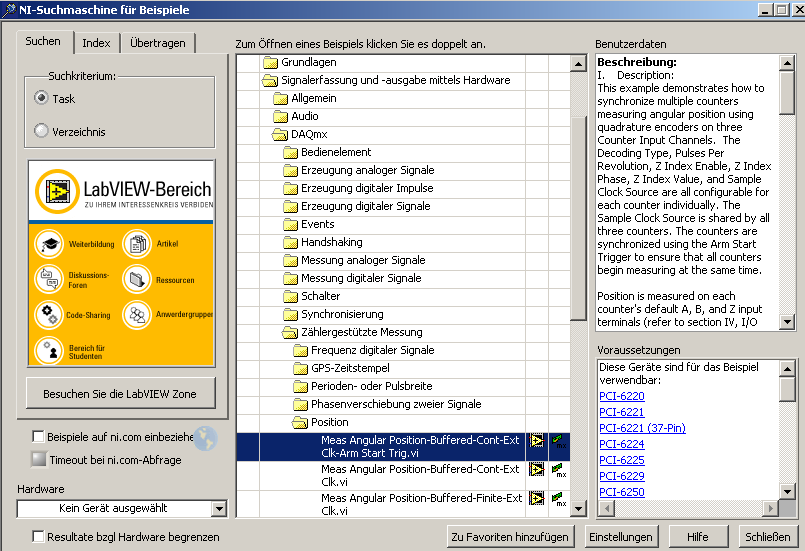
Task: Click VI icon of Buffered-Cont-Ext Clk.vi row
Action: pos(537,469)
